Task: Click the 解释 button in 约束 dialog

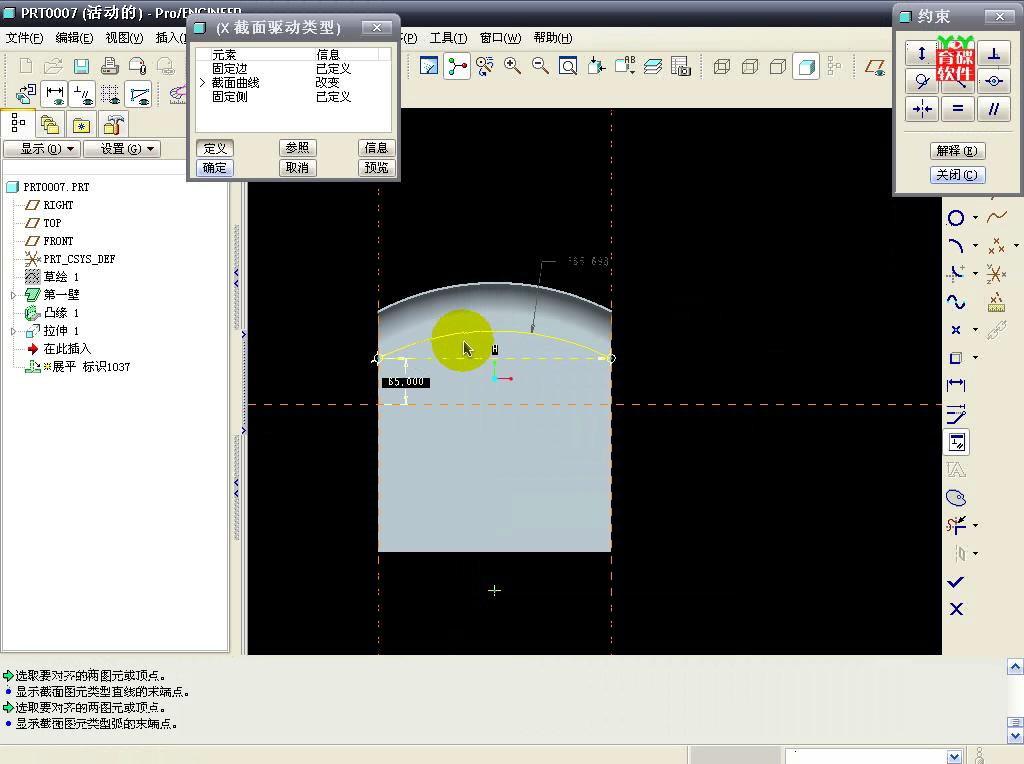Action: [x=957, y=151]
